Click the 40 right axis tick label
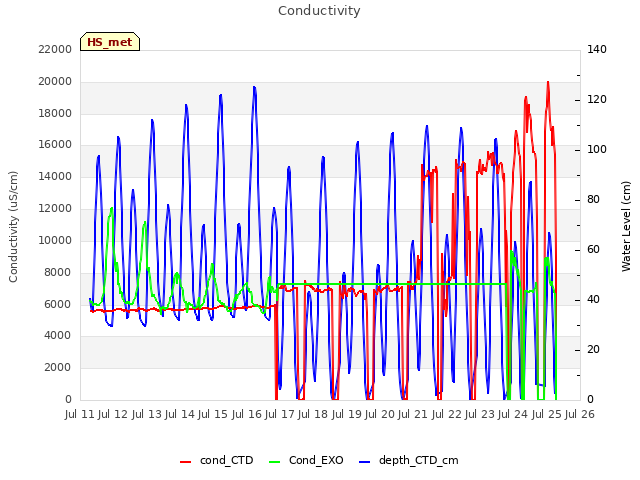The height and width of the screenshot is (480, 640). (593, 300)
